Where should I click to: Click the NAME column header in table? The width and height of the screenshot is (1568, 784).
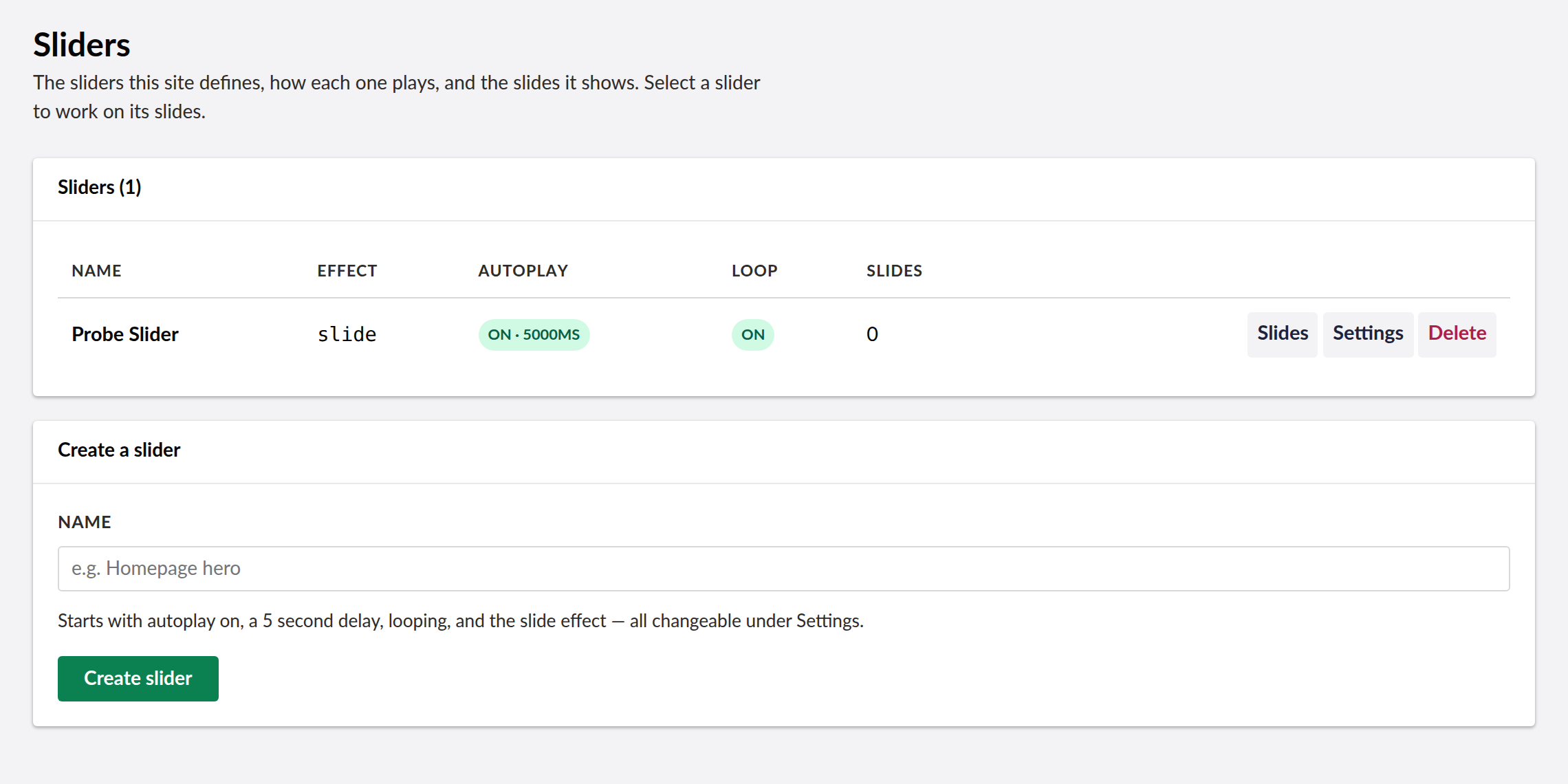pos(96,271)
